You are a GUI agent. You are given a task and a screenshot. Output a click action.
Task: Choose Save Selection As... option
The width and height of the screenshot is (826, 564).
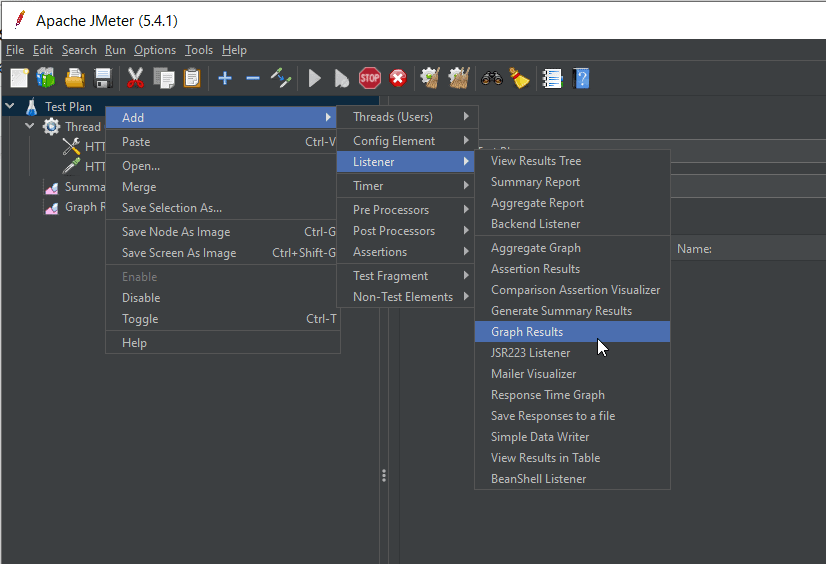pos(223,208)
